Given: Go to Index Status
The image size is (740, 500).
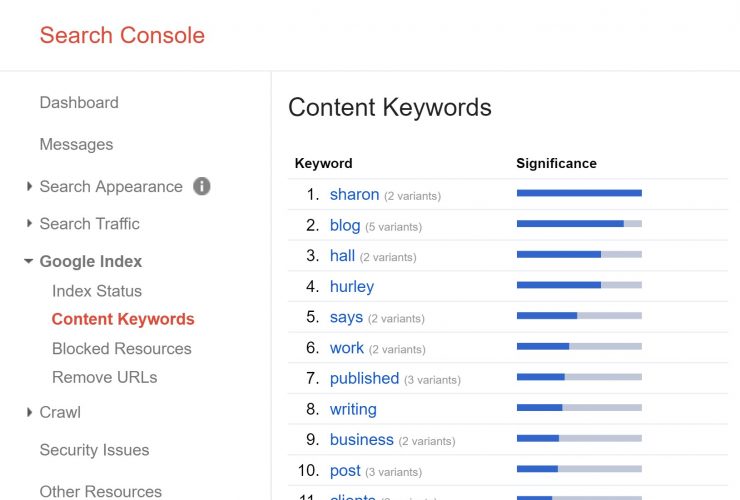Looking at the screenshot, I should pyautogui.click(x=97, y=291).
